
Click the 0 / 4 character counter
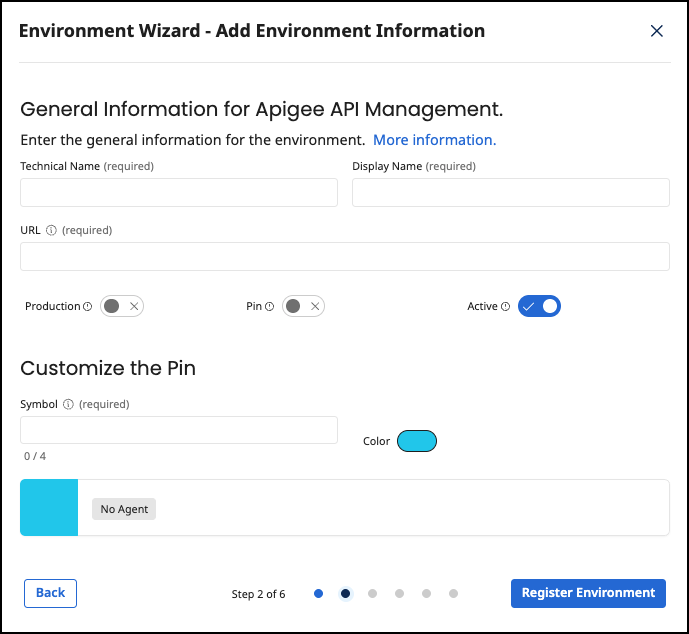(x=35, y=456)
